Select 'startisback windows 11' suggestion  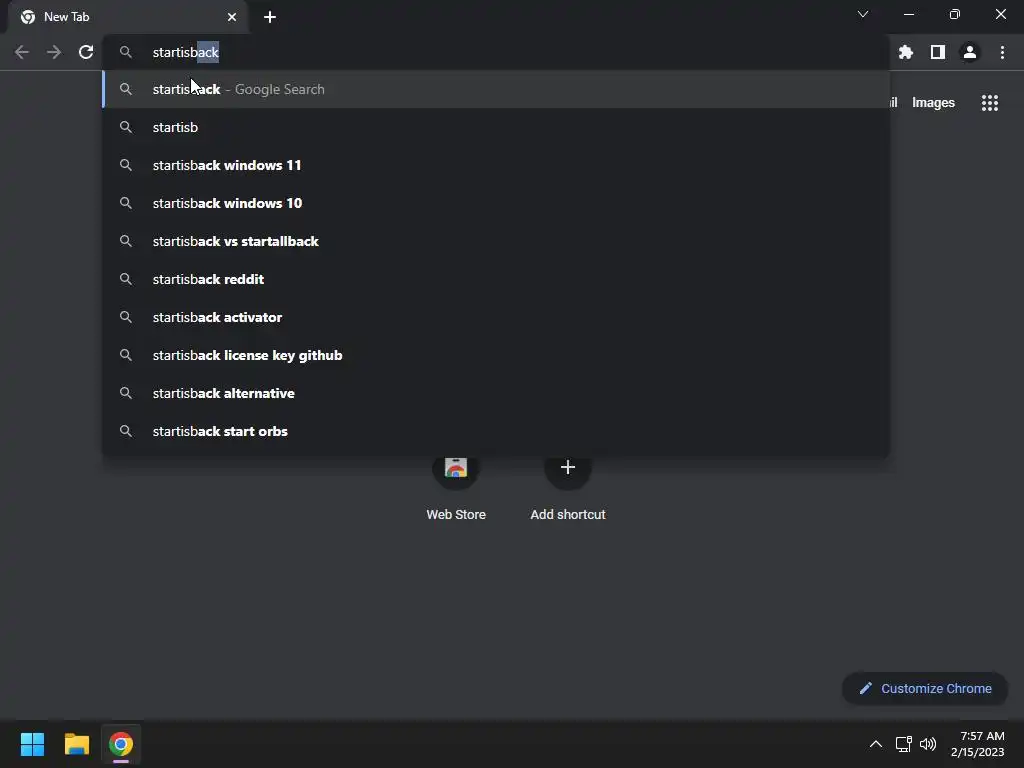(496, 165)
